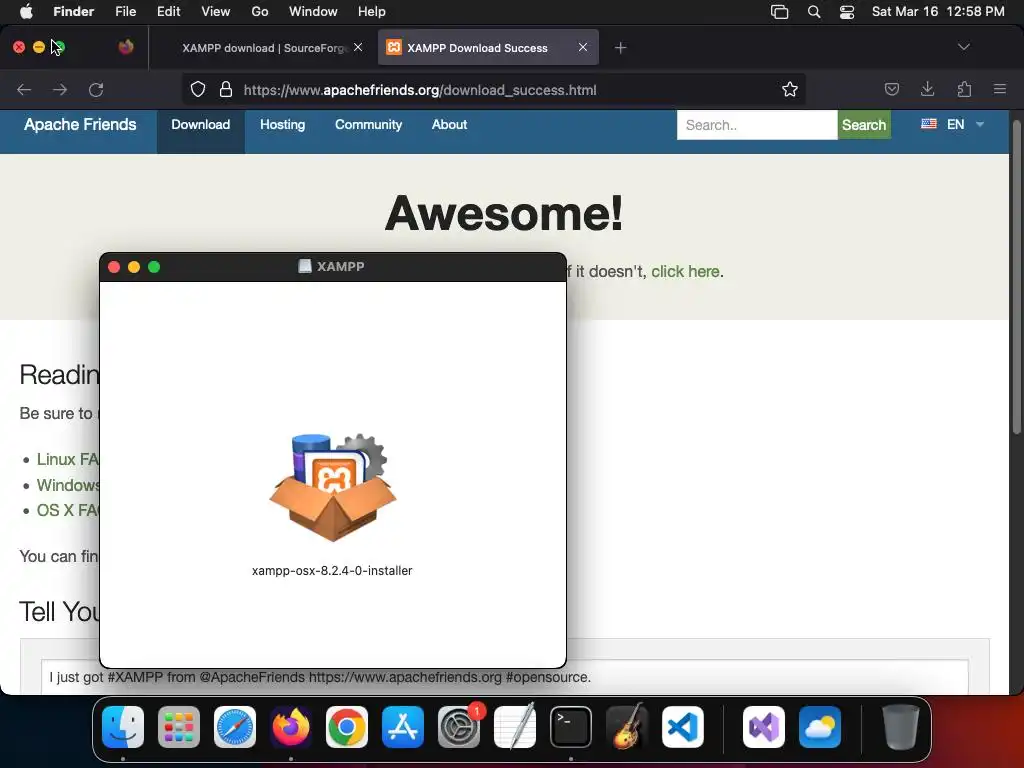
Task: Click the green Search button
Action: click(x=864, y=125)
